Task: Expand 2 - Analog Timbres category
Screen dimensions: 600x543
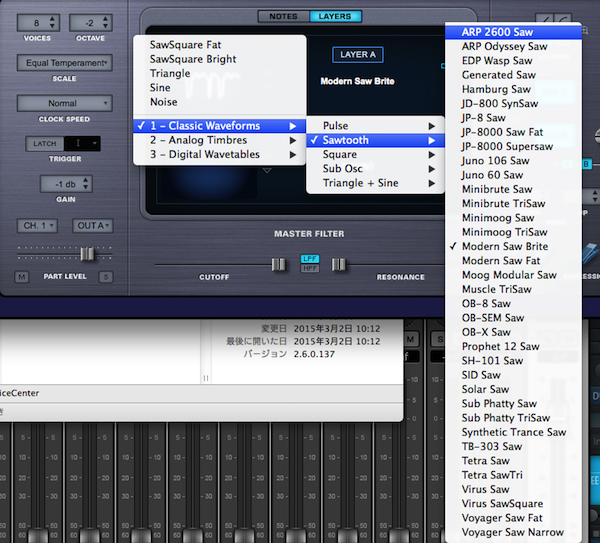Action: [x=219, y=140]
